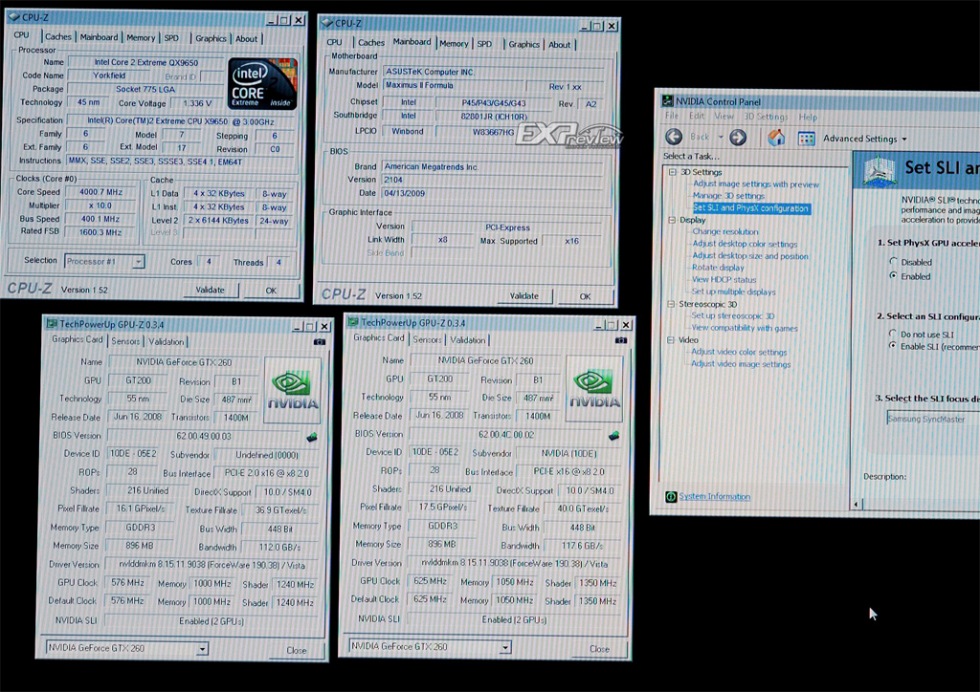Click Close in the 625 MHz GPU-Z window
This screenshot has height=692, width=980.
599,649
